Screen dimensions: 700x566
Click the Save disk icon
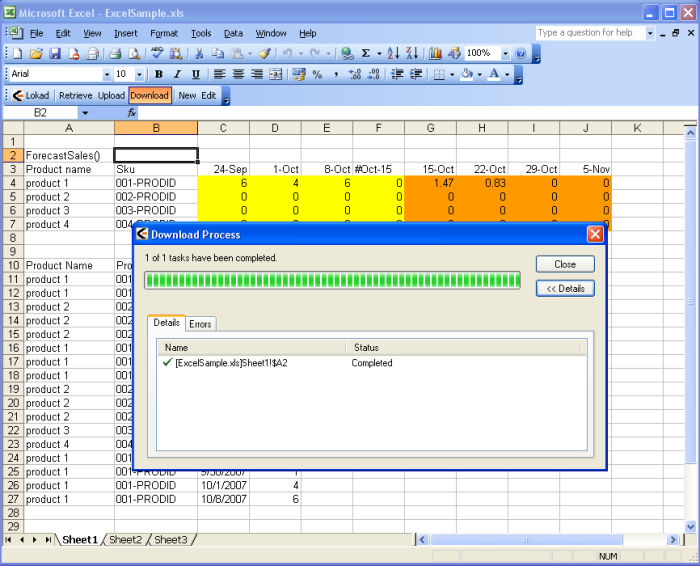coord(54,54)
